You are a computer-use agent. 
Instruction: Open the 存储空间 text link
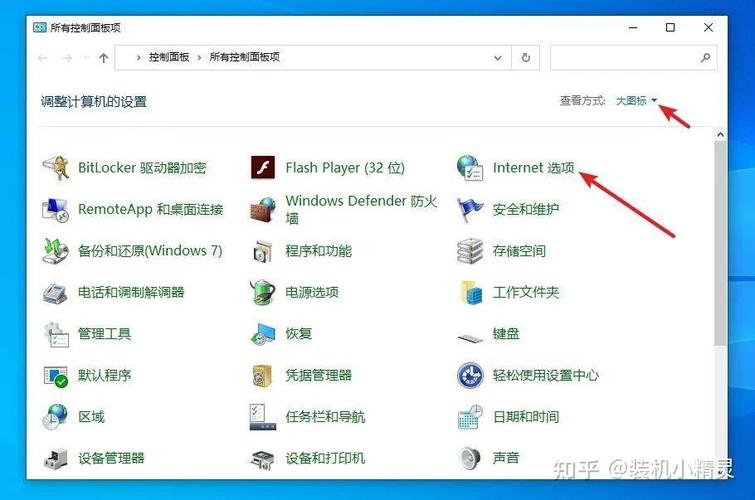click(x=519, y=251)
